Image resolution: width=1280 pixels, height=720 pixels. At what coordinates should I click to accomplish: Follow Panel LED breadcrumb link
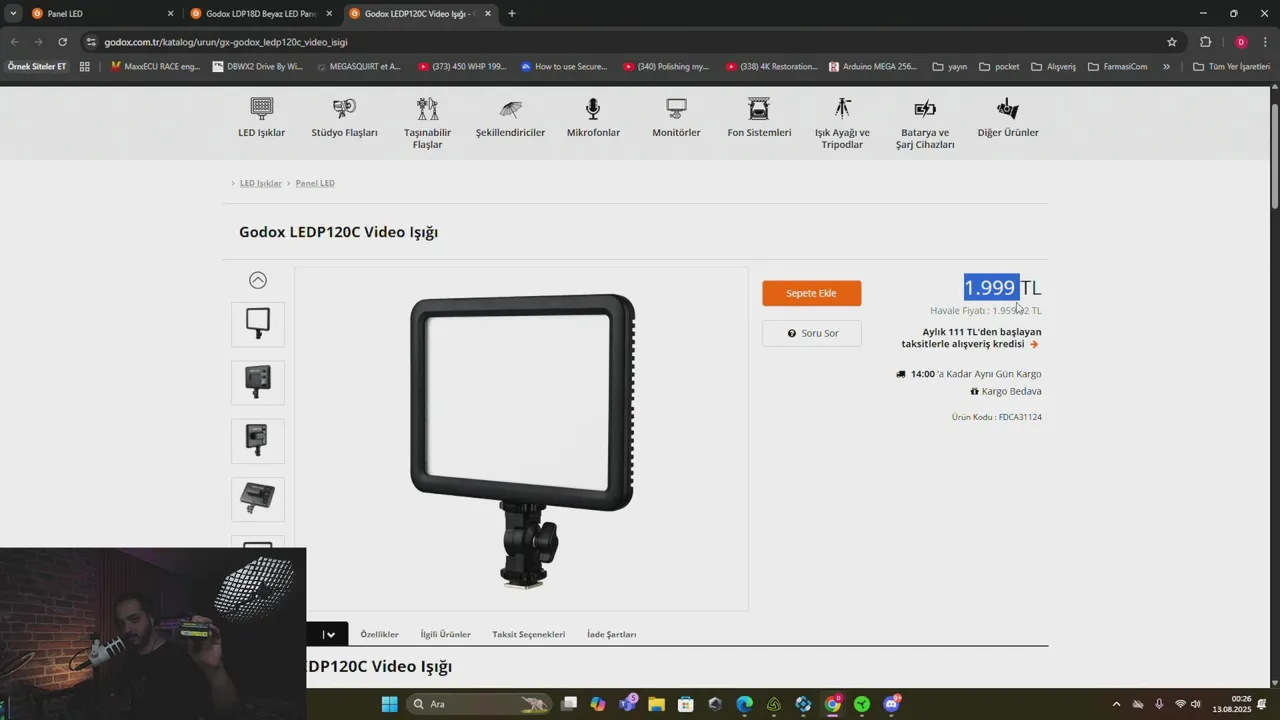pyautogui.click(x=315, y=183)
